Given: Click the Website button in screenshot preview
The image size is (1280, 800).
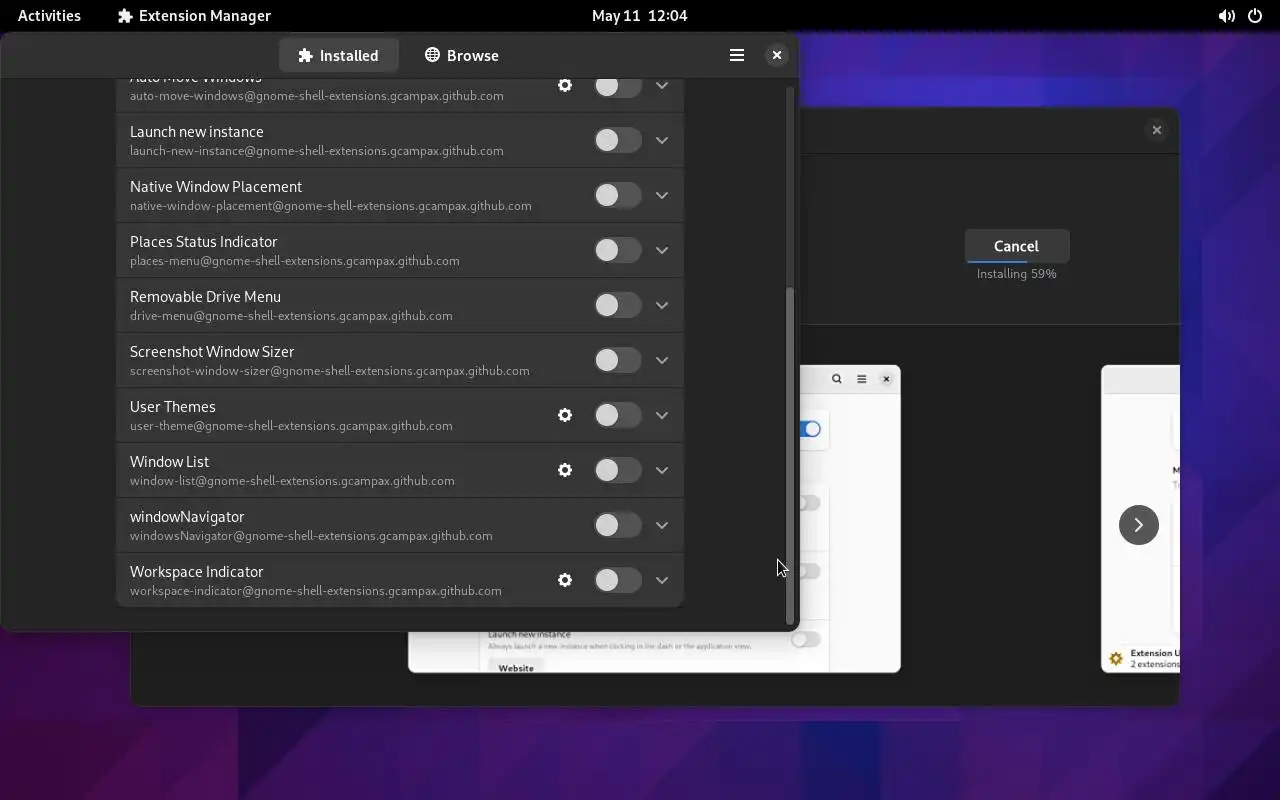Looking at the screenshot, I should [516, 667].
